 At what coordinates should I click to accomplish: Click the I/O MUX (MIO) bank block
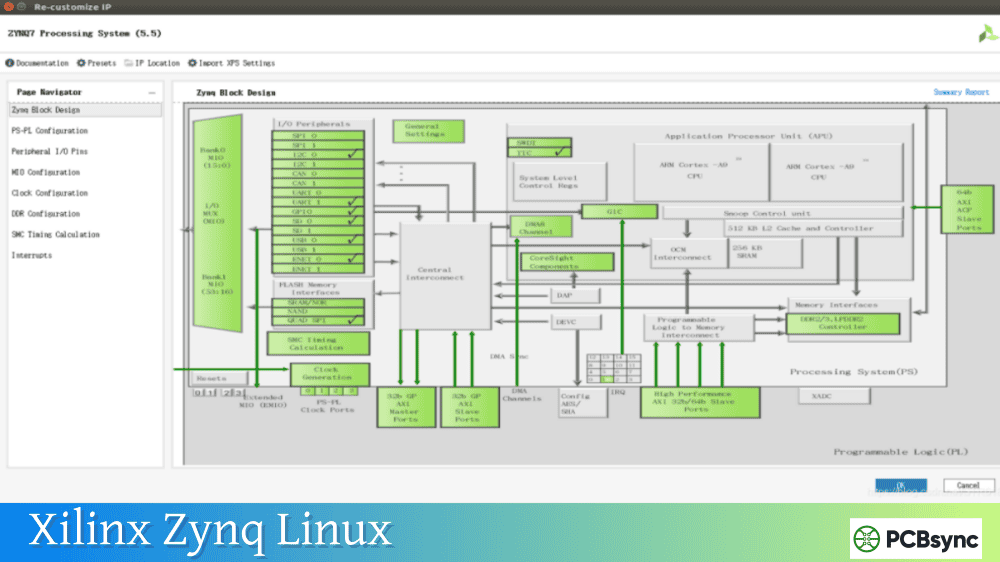tap(217, 223)
